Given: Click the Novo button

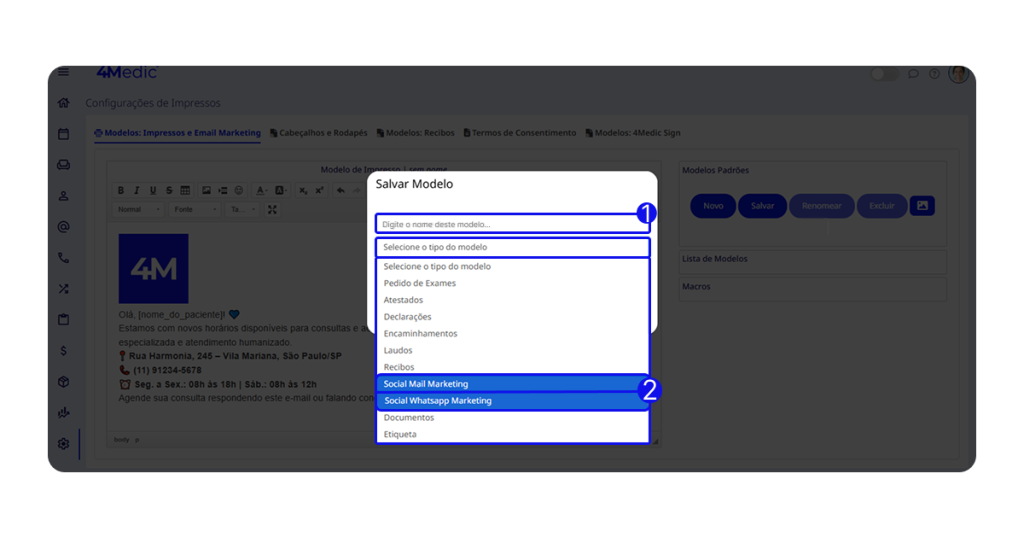Looking at the screenshot, I should tap(713, 206).
